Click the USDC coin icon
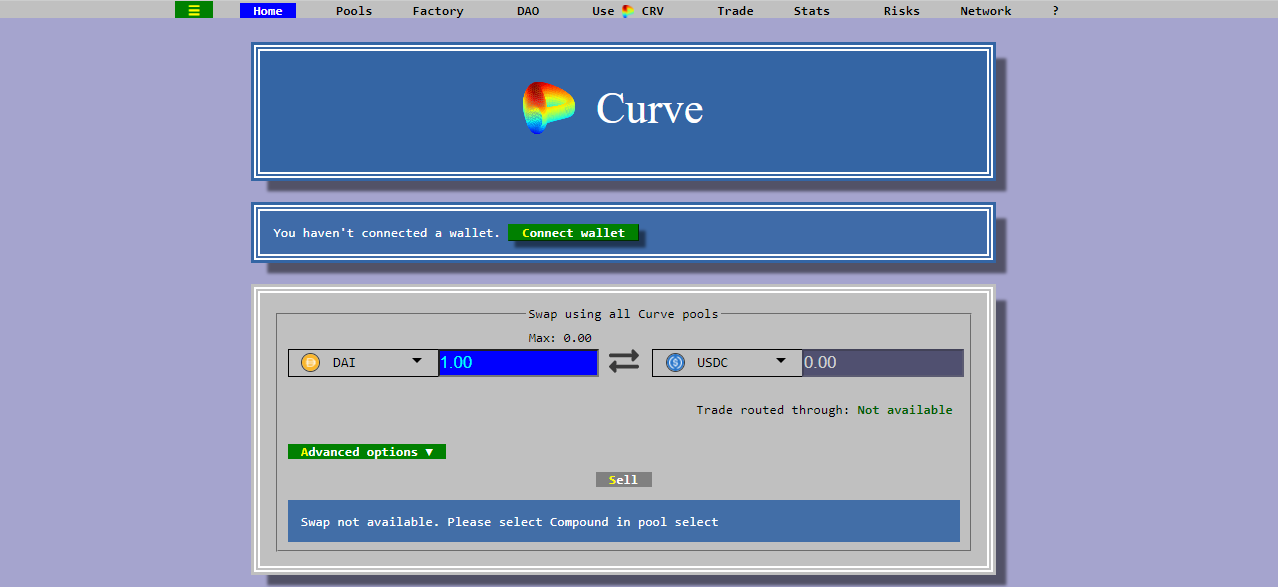Image resolution: width=1278 pixels, height=587 pixels. pos(675,362)
